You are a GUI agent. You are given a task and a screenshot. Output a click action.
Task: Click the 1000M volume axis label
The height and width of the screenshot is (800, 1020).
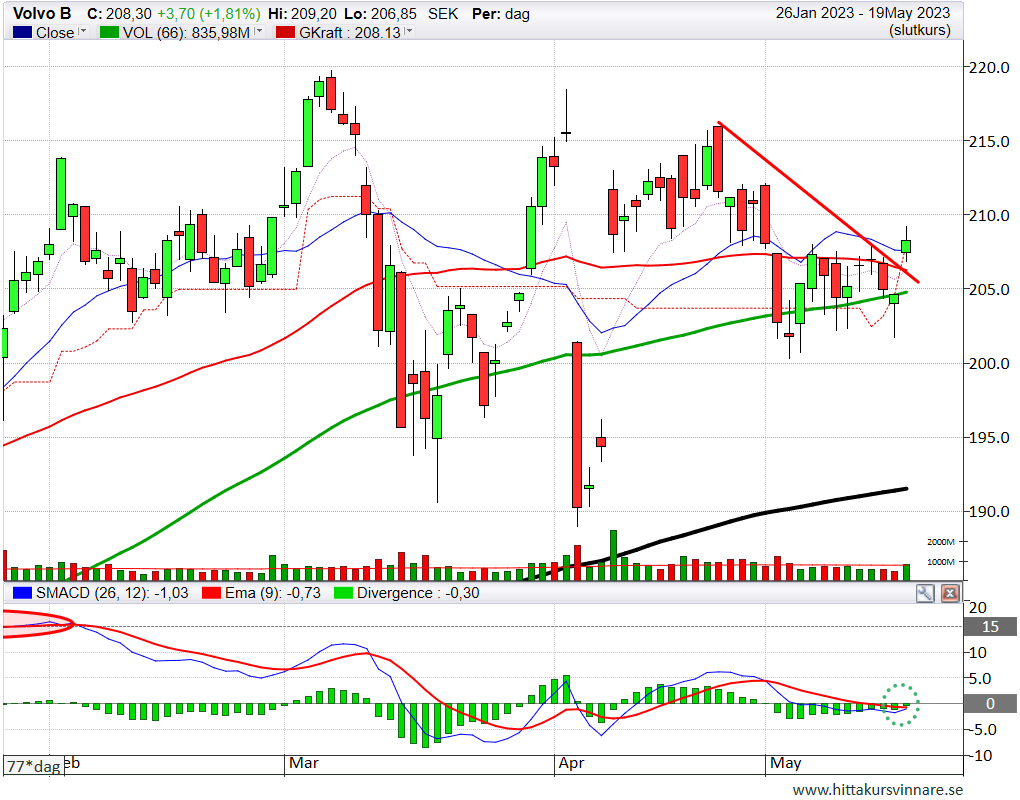(941, 562)
